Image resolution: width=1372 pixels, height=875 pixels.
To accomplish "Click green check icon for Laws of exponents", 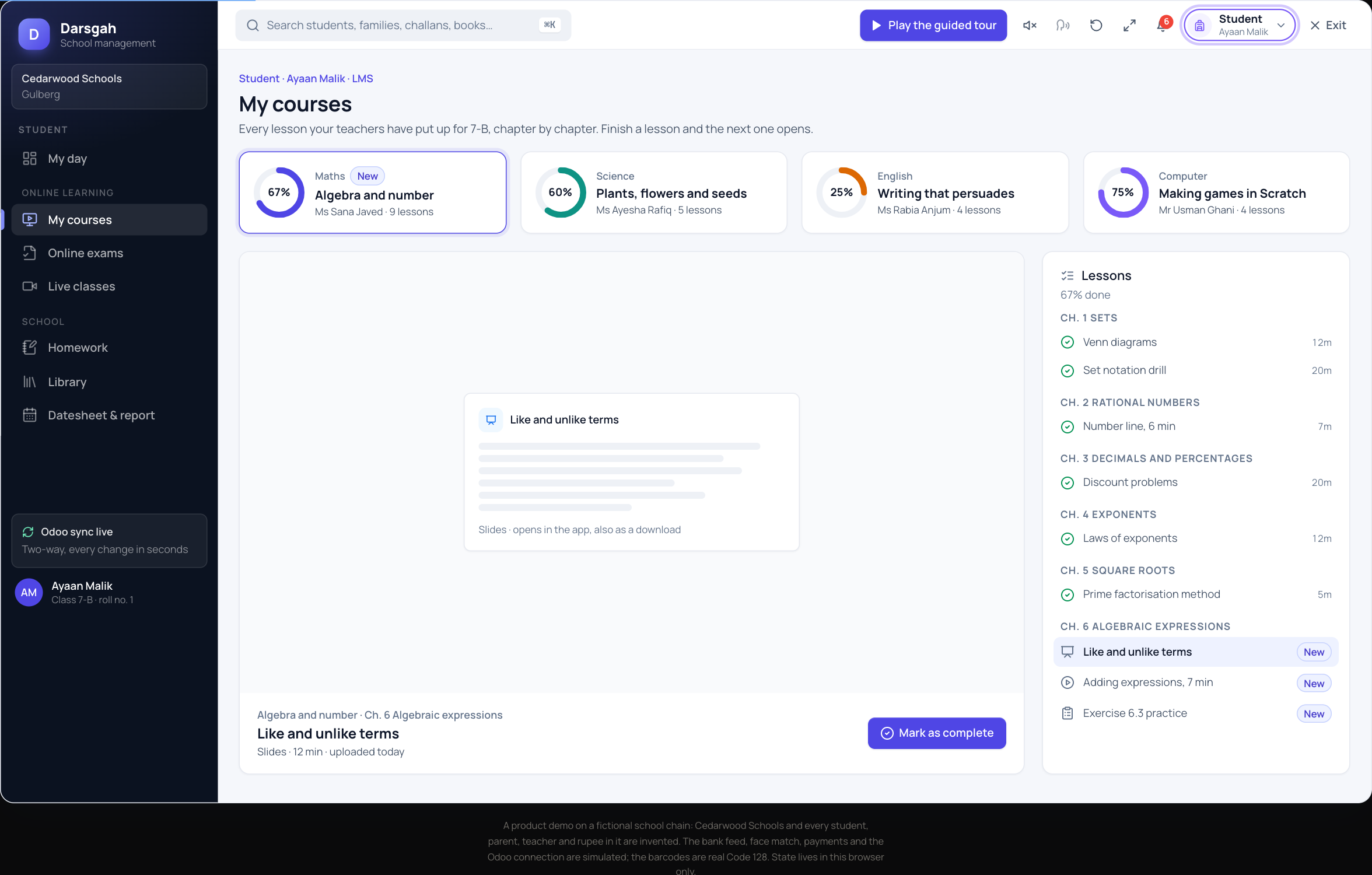I will click(x=1067, y=538).
